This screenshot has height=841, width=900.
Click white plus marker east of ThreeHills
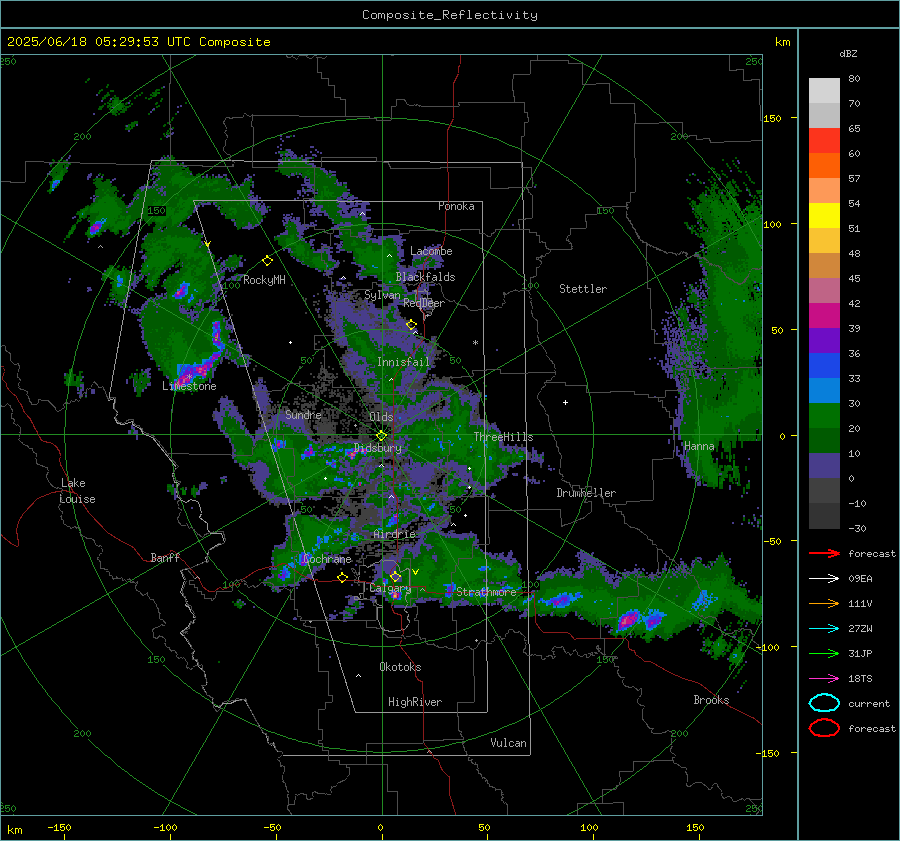565,402
